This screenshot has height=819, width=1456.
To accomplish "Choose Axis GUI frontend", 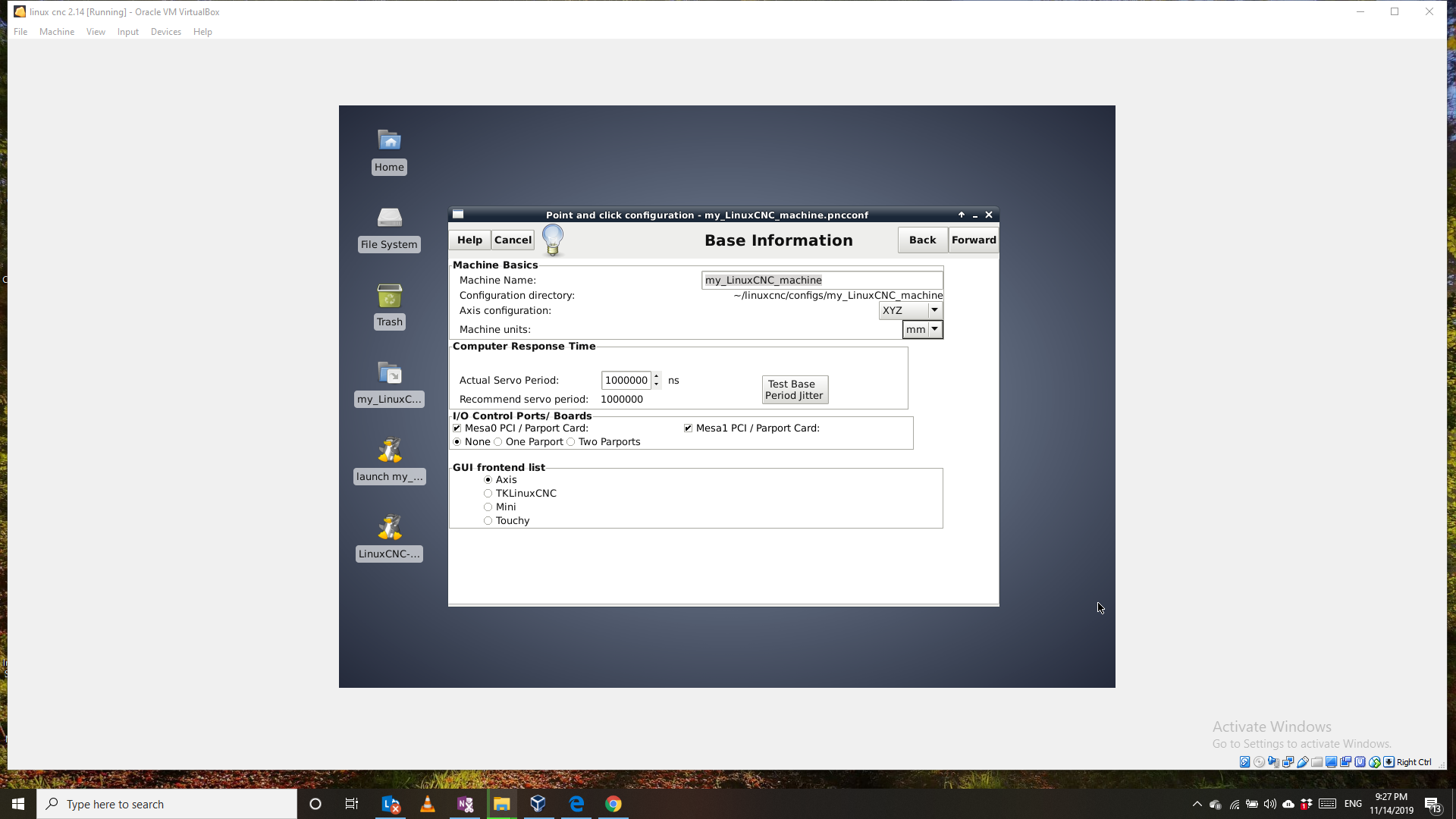I will [x=488, y=480].
